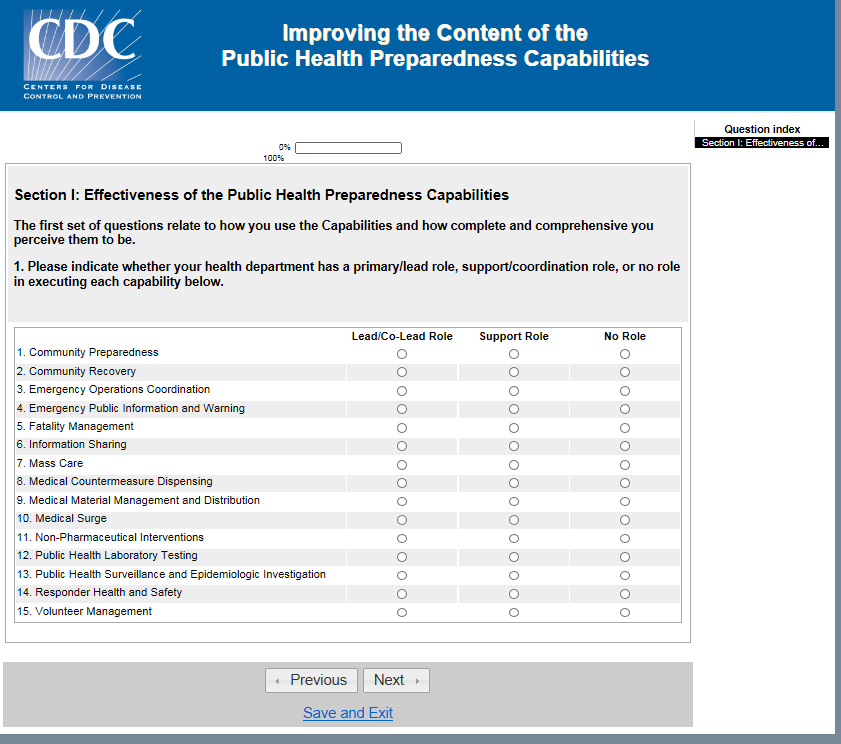Select No Role for Mass Care
Image resolution: width=841 pixels, height=744 pixels.
point(625,465)
